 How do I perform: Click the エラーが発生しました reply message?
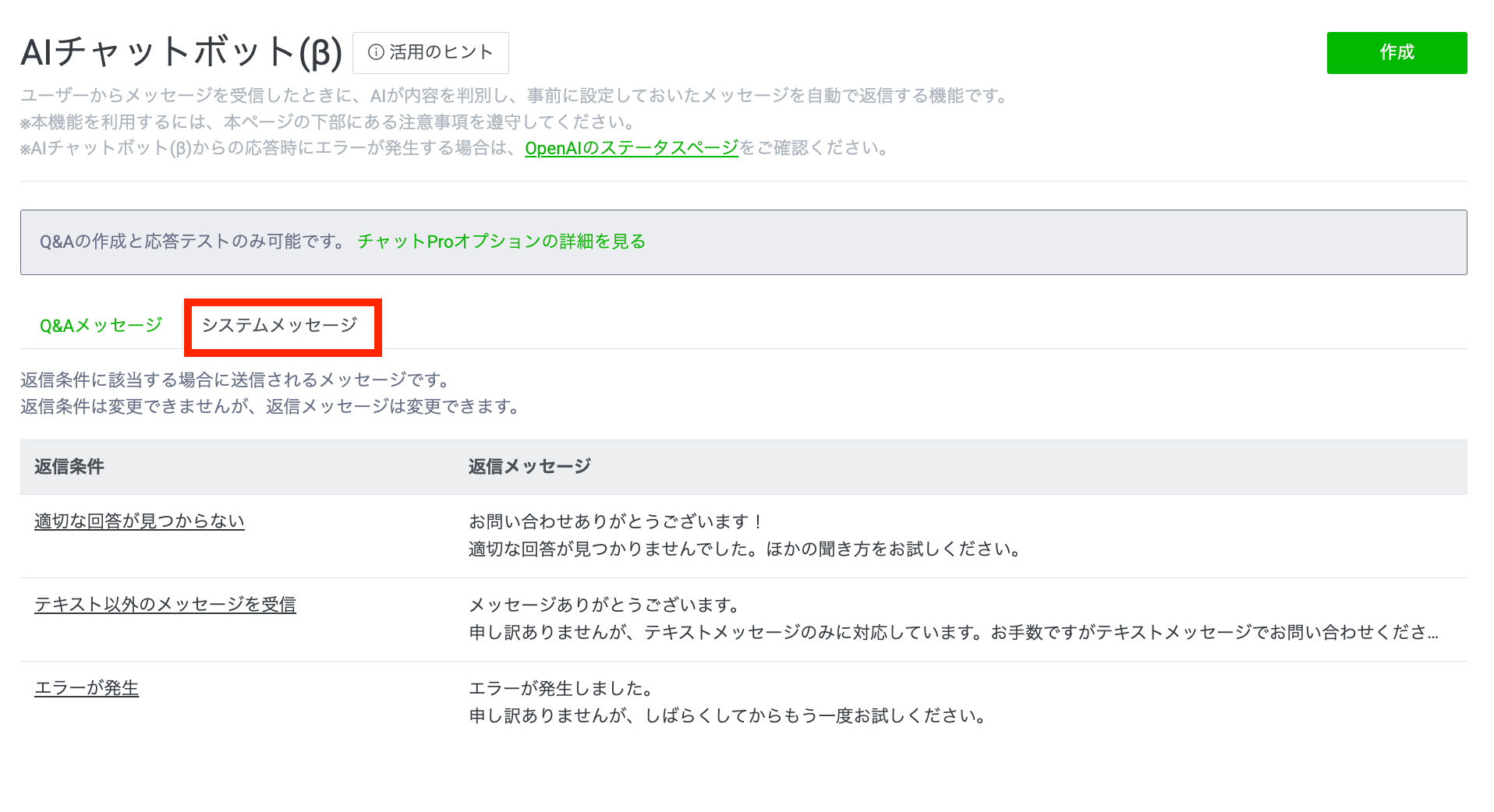click(x=561, y=688)
